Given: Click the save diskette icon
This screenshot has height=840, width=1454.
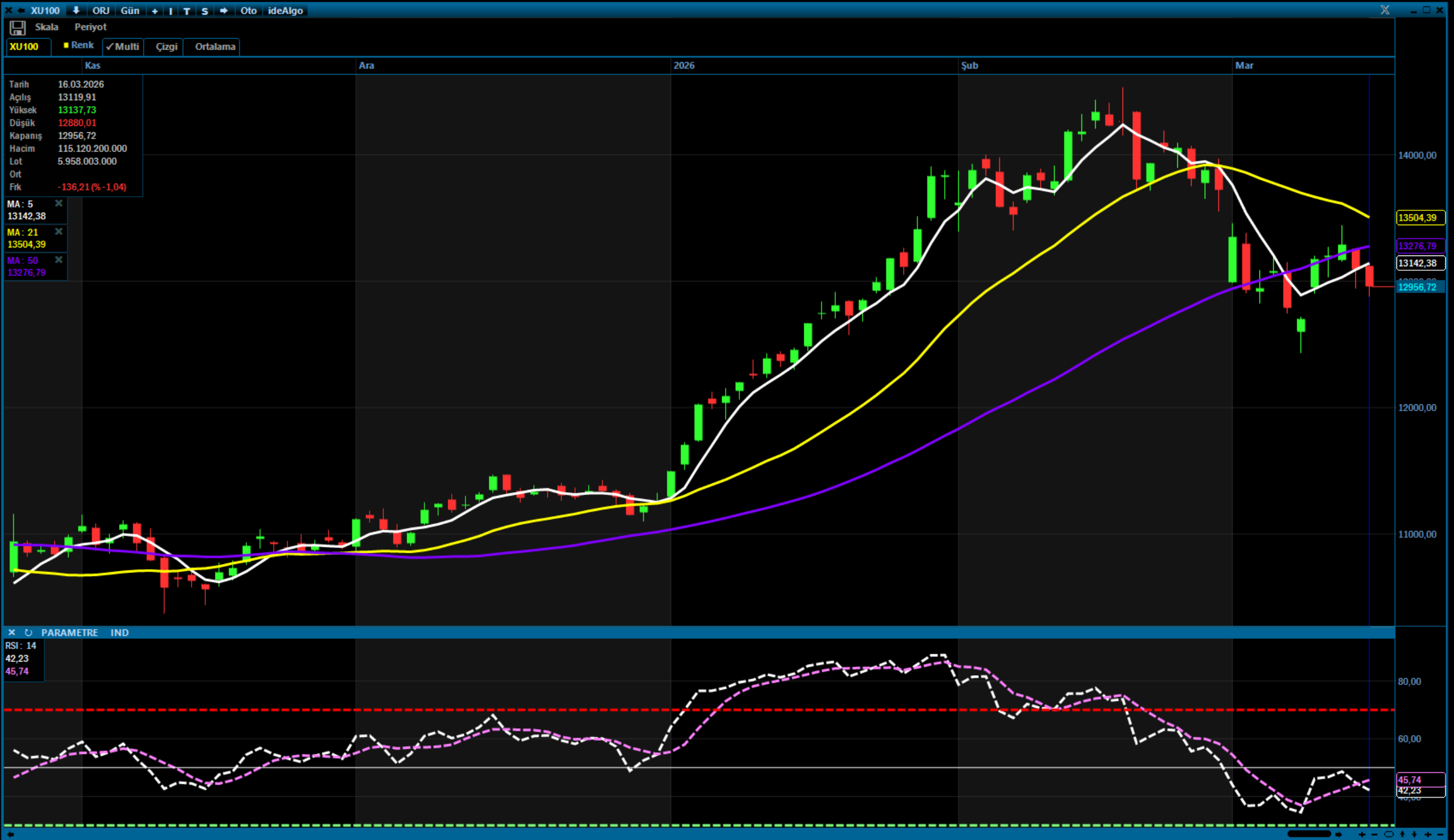Looking at the screenshot, I should click(x=17, y=28).
